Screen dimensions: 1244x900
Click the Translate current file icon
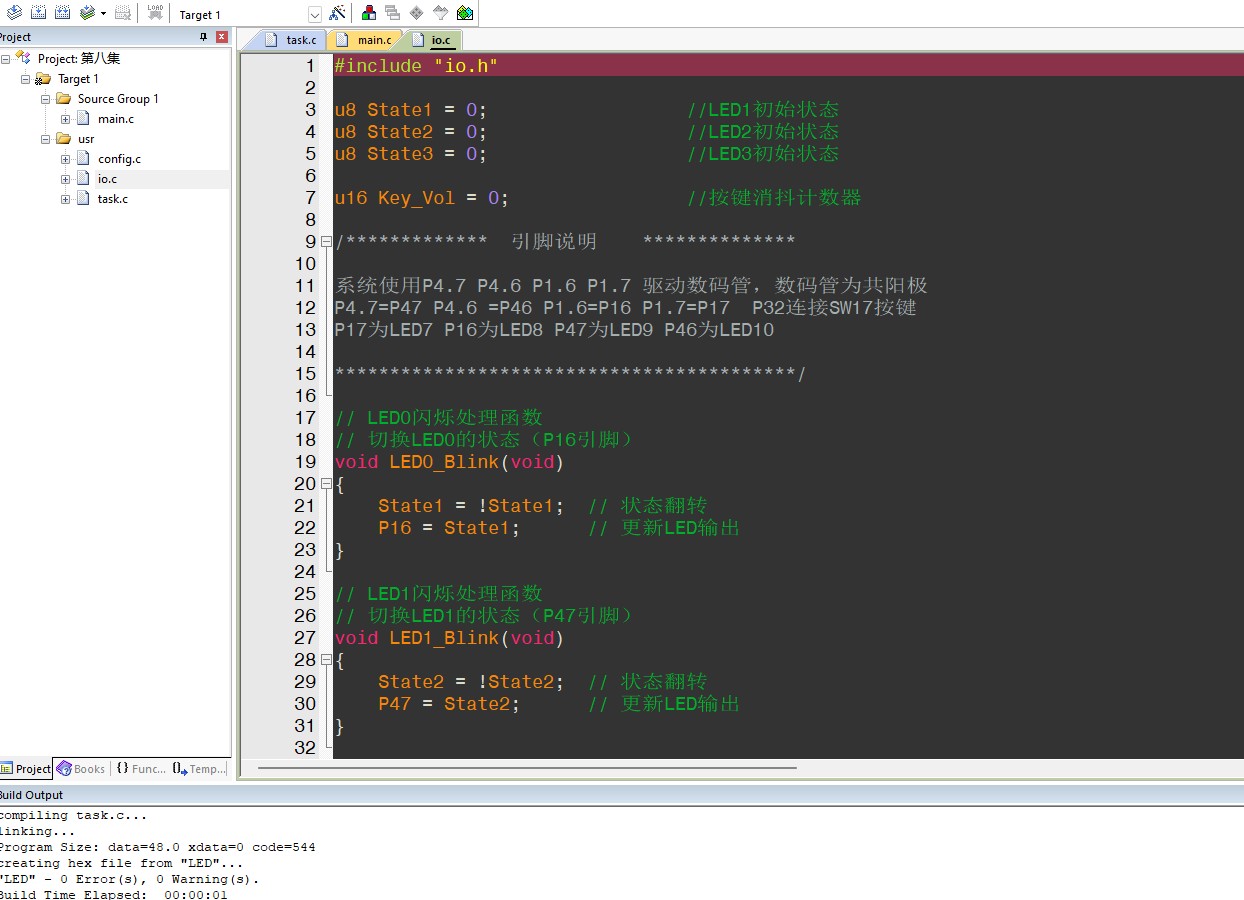tap(14, 13)
